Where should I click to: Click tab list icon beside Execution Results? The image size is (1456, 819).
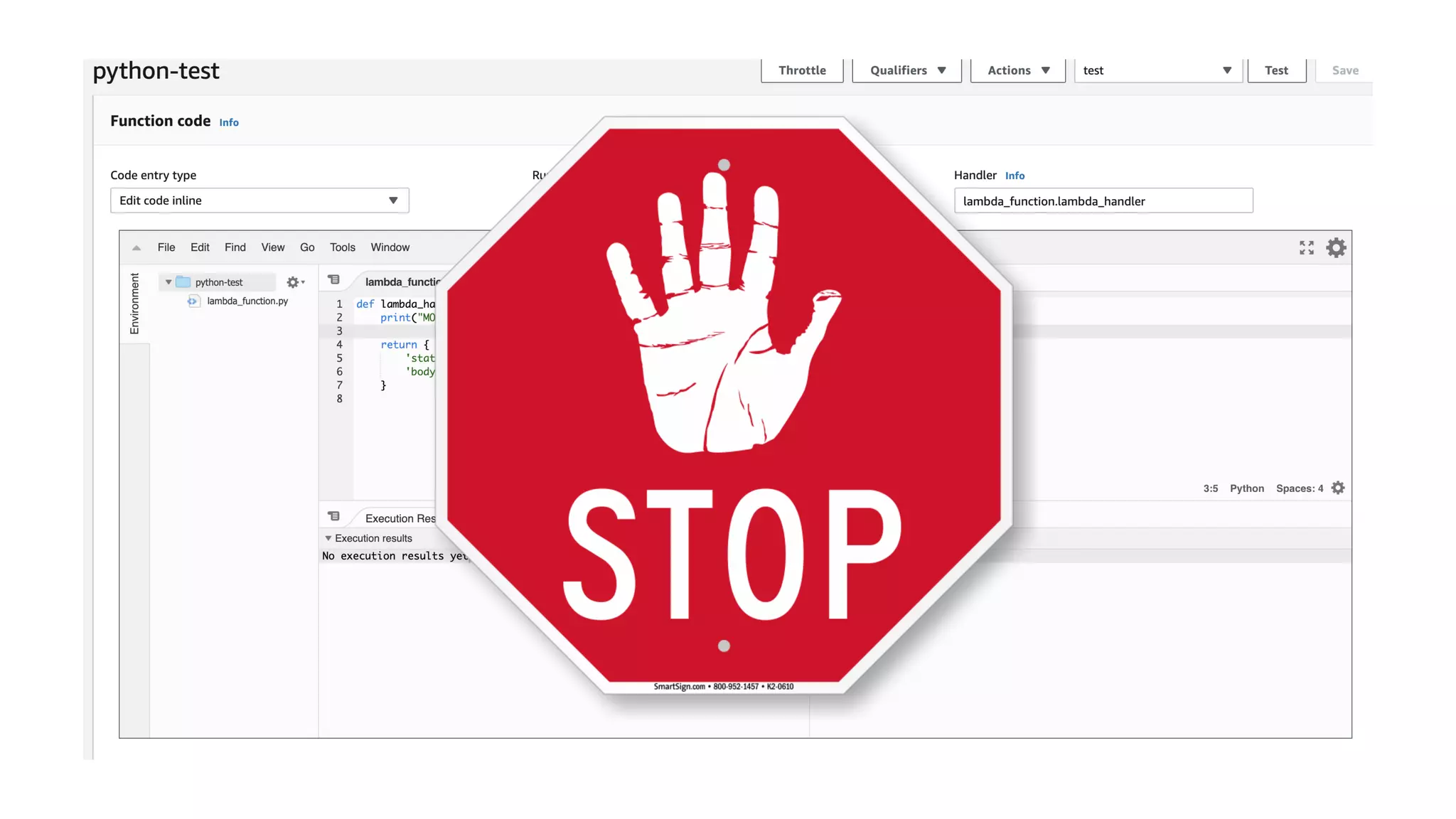pos(333,516)
